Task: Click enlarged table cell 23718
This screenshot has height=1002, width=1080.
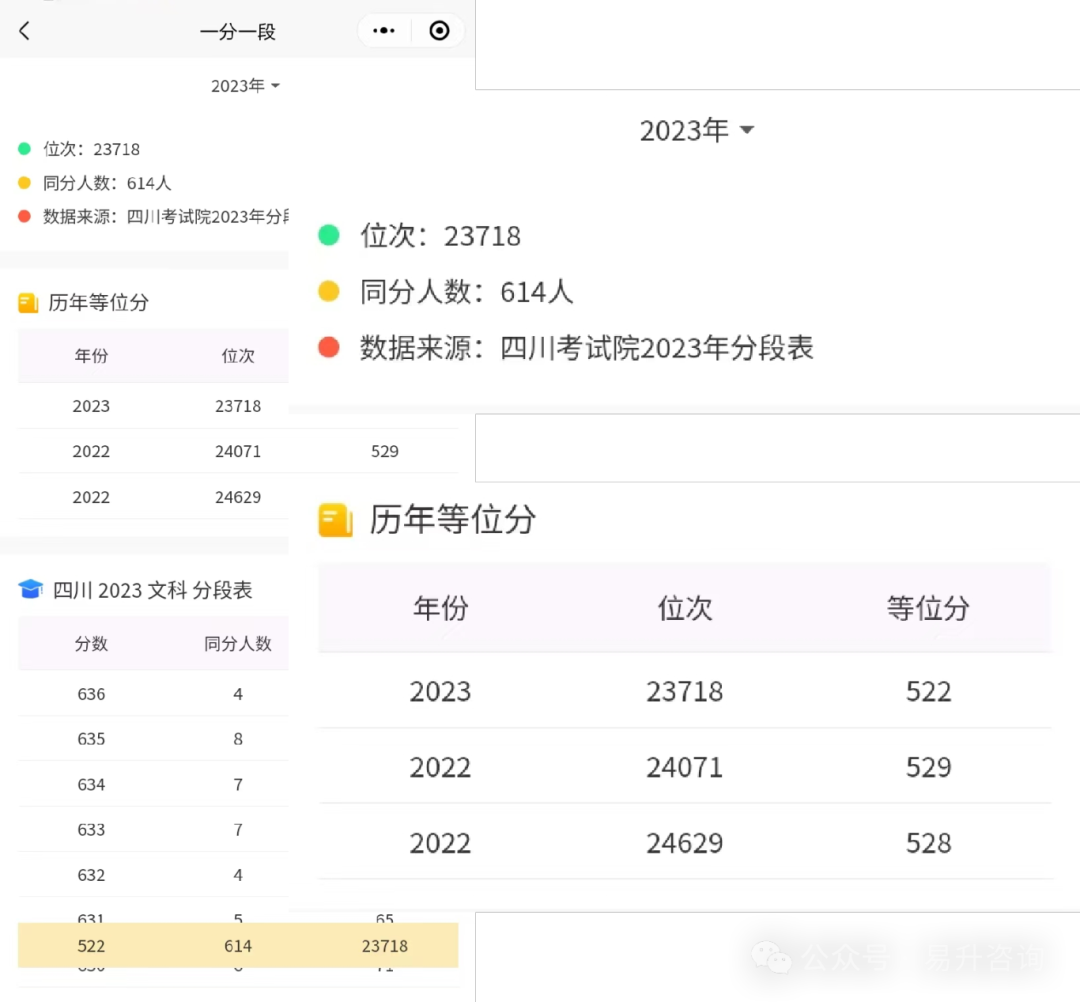Action: 685,691
